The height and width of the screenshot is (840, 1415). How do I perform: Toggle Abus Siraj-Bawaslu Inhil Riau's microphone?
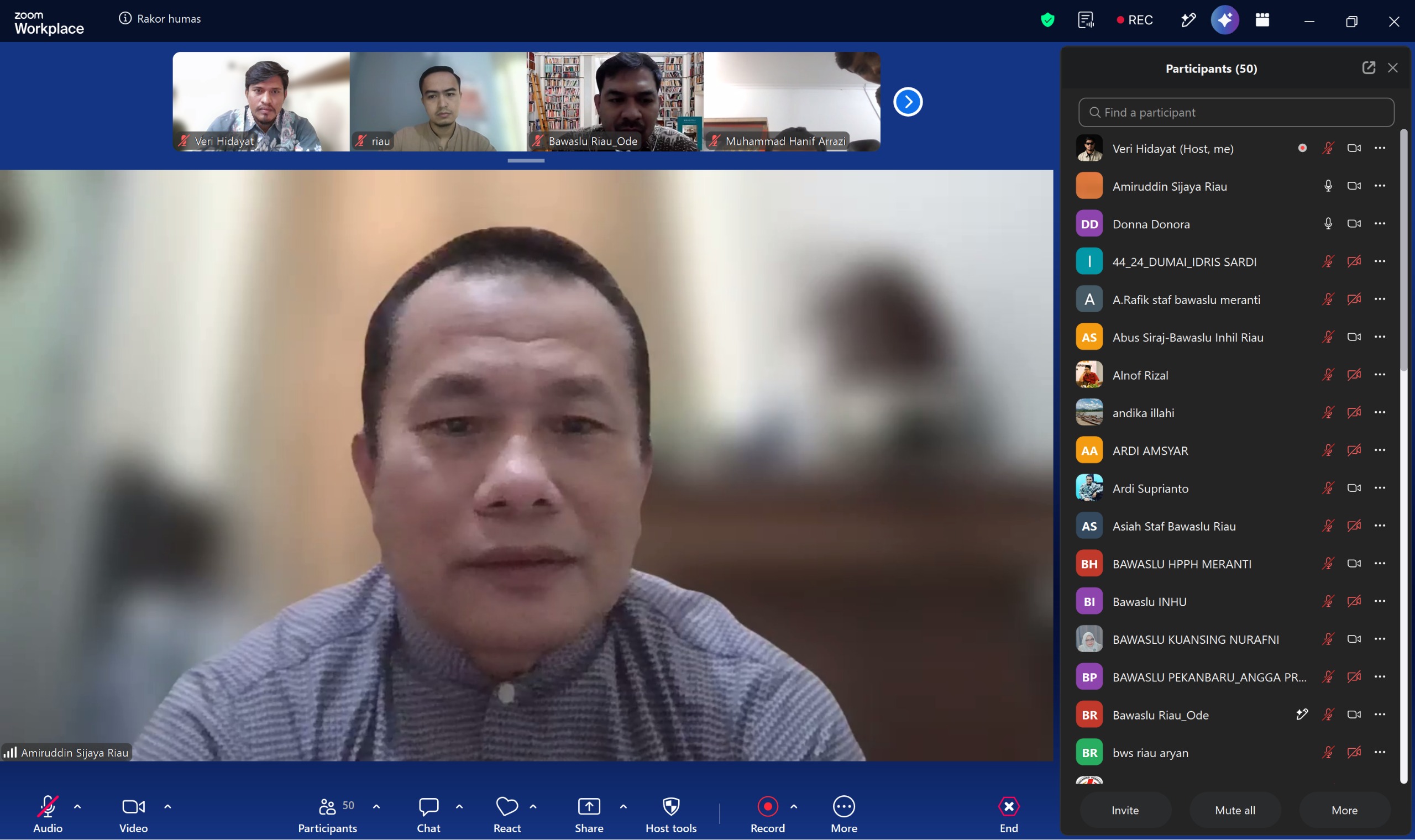(x=1328, y=337)
